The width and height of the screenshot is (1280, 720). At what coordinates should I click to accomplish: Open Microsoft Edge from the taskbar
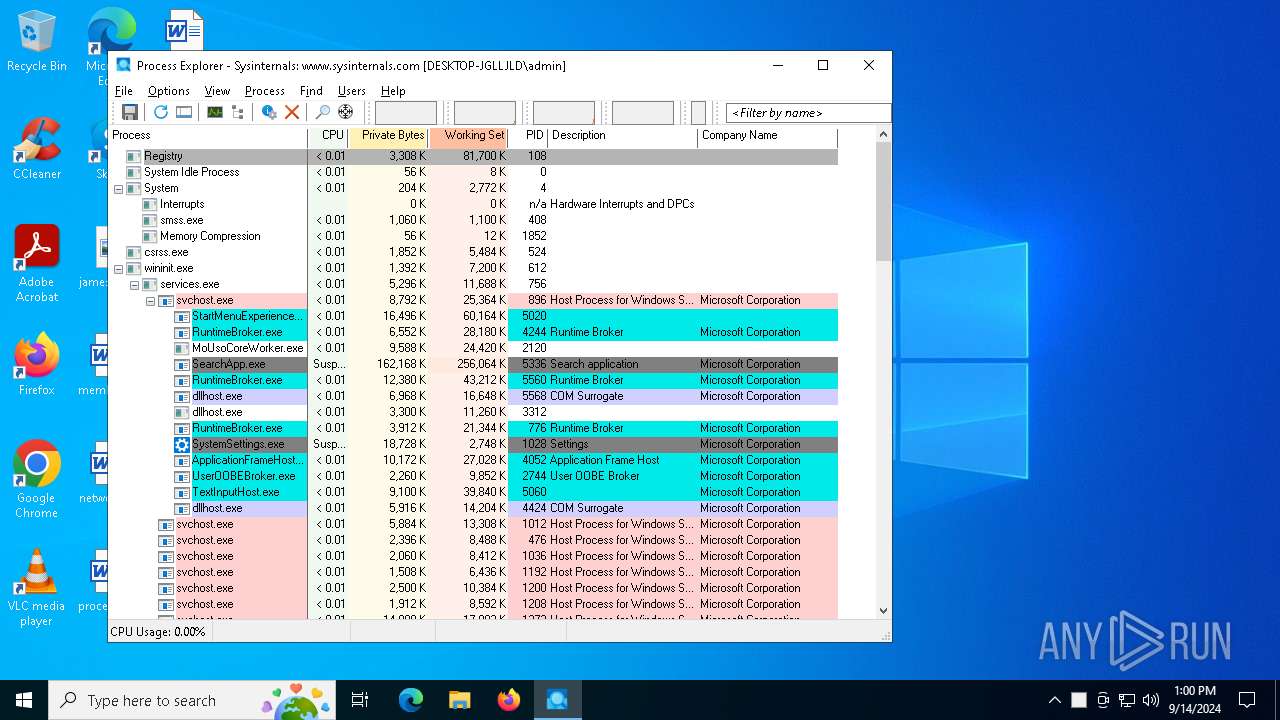coord(411,700)
